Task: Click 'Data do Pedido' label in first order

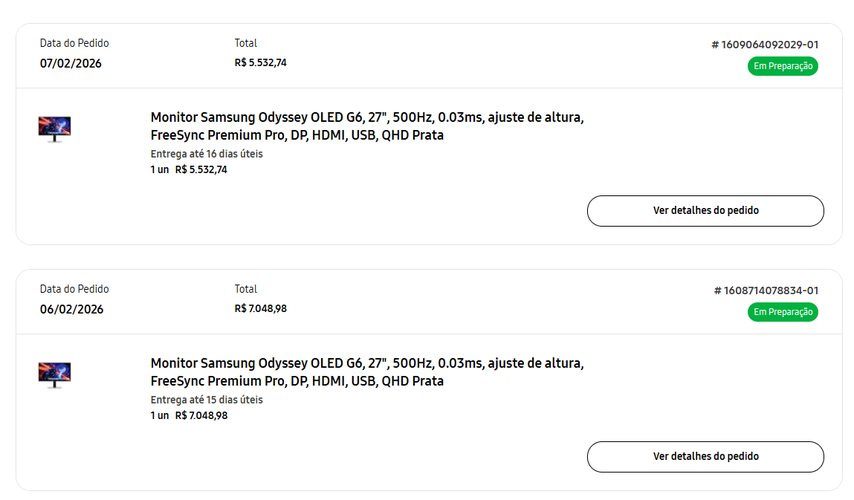Action: point(74,43)
